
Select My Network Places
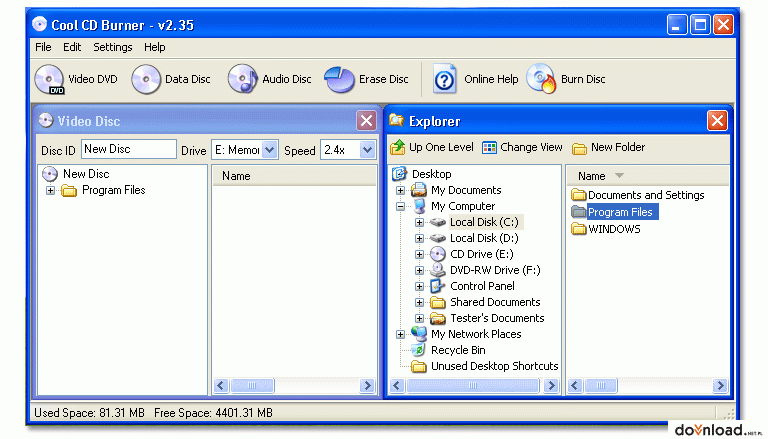(466, 334)
